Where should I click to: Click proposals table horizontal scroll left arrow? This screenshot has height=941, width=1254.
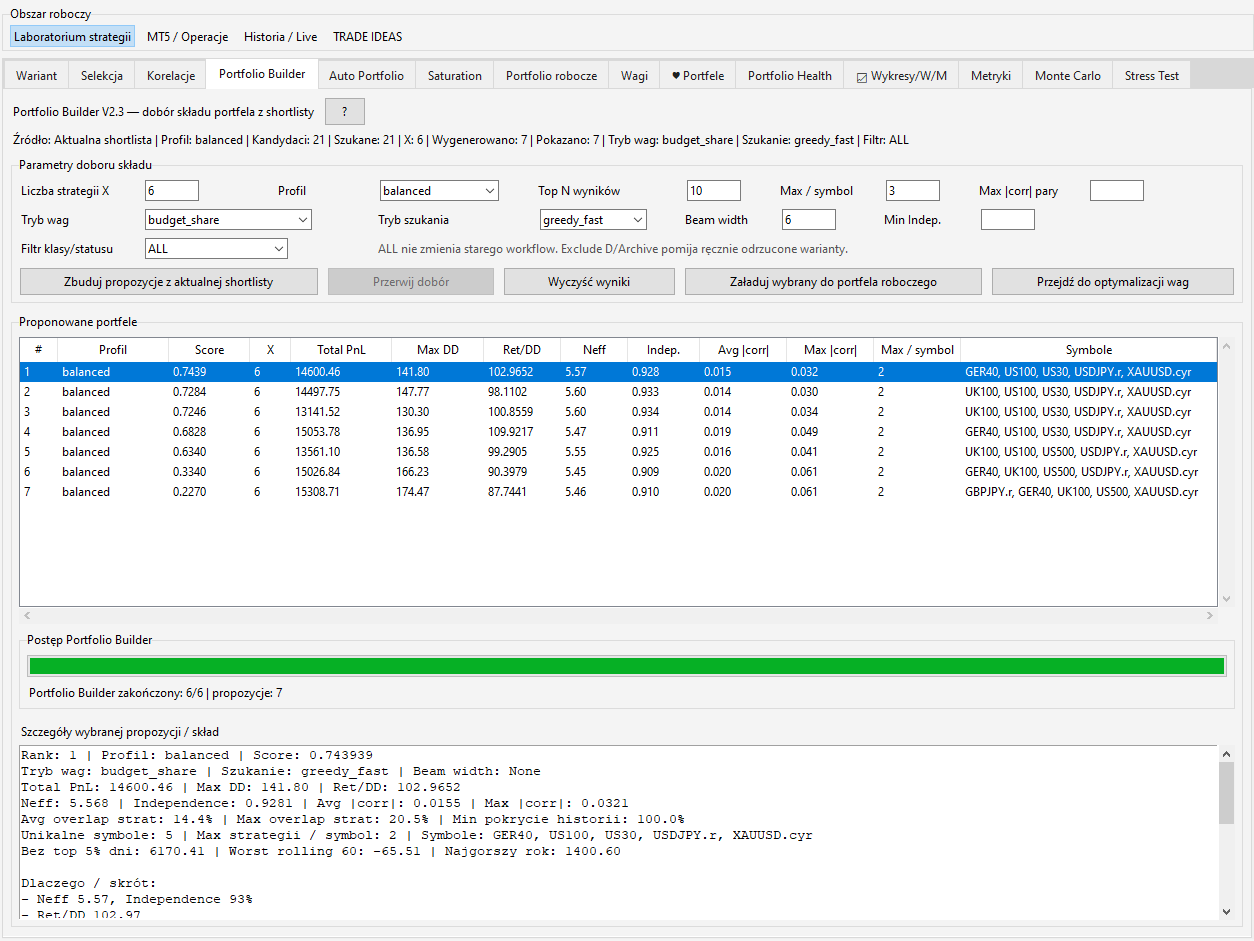pyautogui.click(x=27, y=615)
